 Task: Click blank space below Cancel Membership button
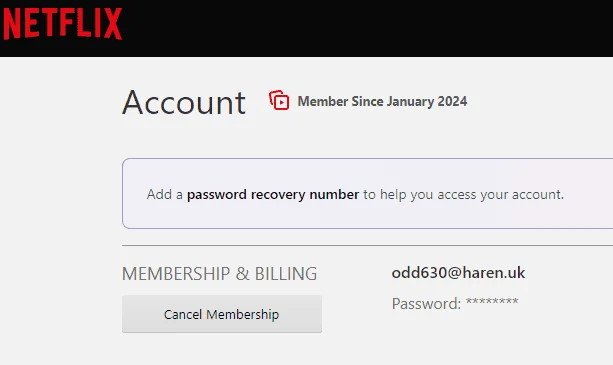click(x=222, y=350)
